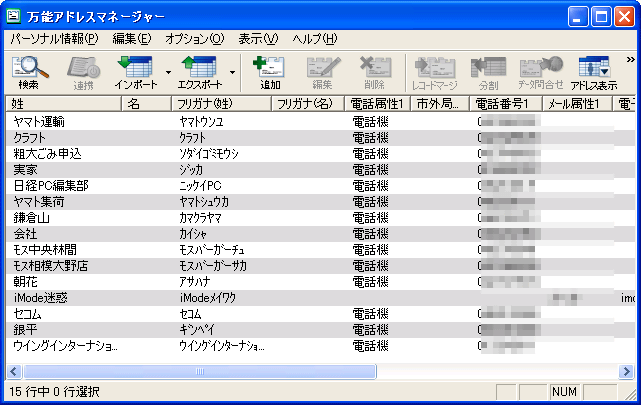Sort by the 電話番号1 column header
Image resolution: width=641 pixels, height=405 pixels.
(506, 104)
